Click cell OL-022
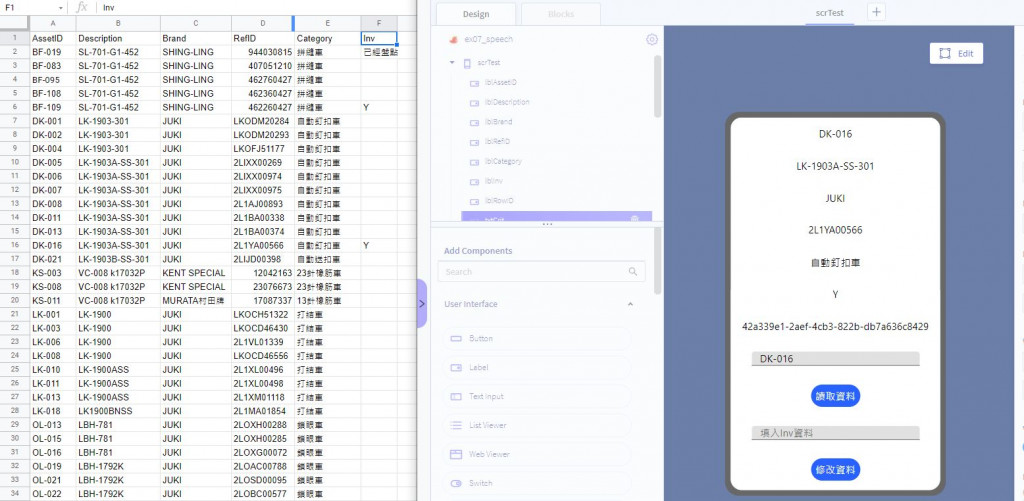The width and height of the screenshot is (1024, 501). pos(53,494)
